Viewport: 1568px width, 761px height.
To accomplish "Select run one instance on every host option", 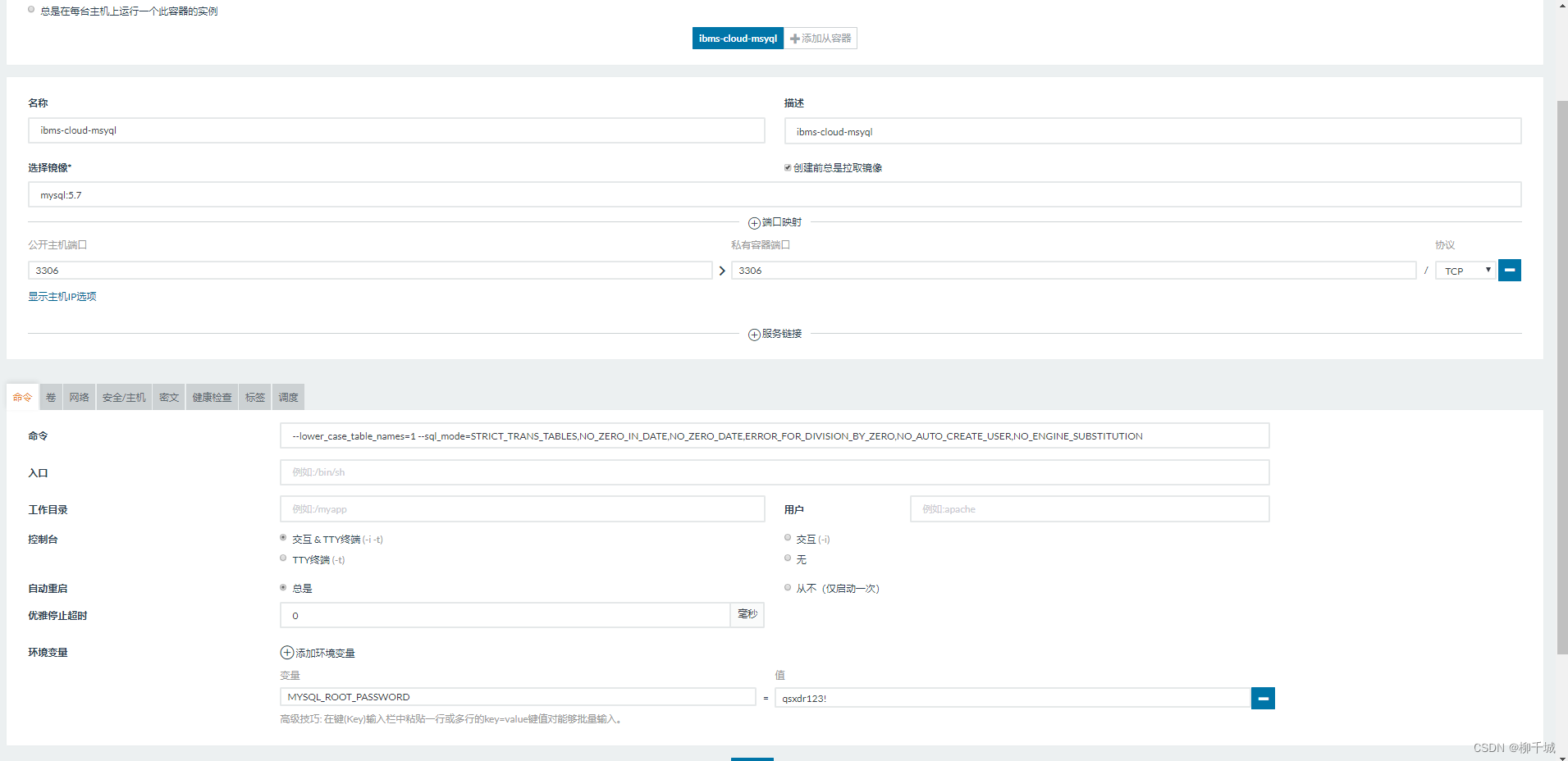I will (x=31, y=10).
